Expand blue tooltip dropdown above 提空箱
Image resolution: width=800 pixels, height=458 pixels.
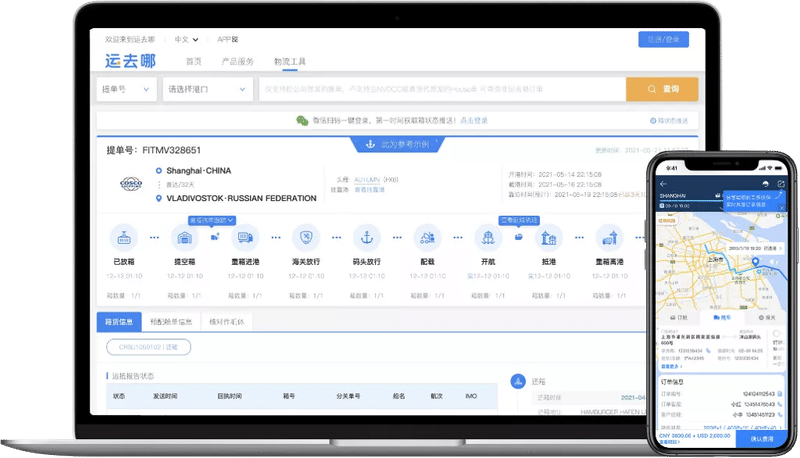pos(212,220)
